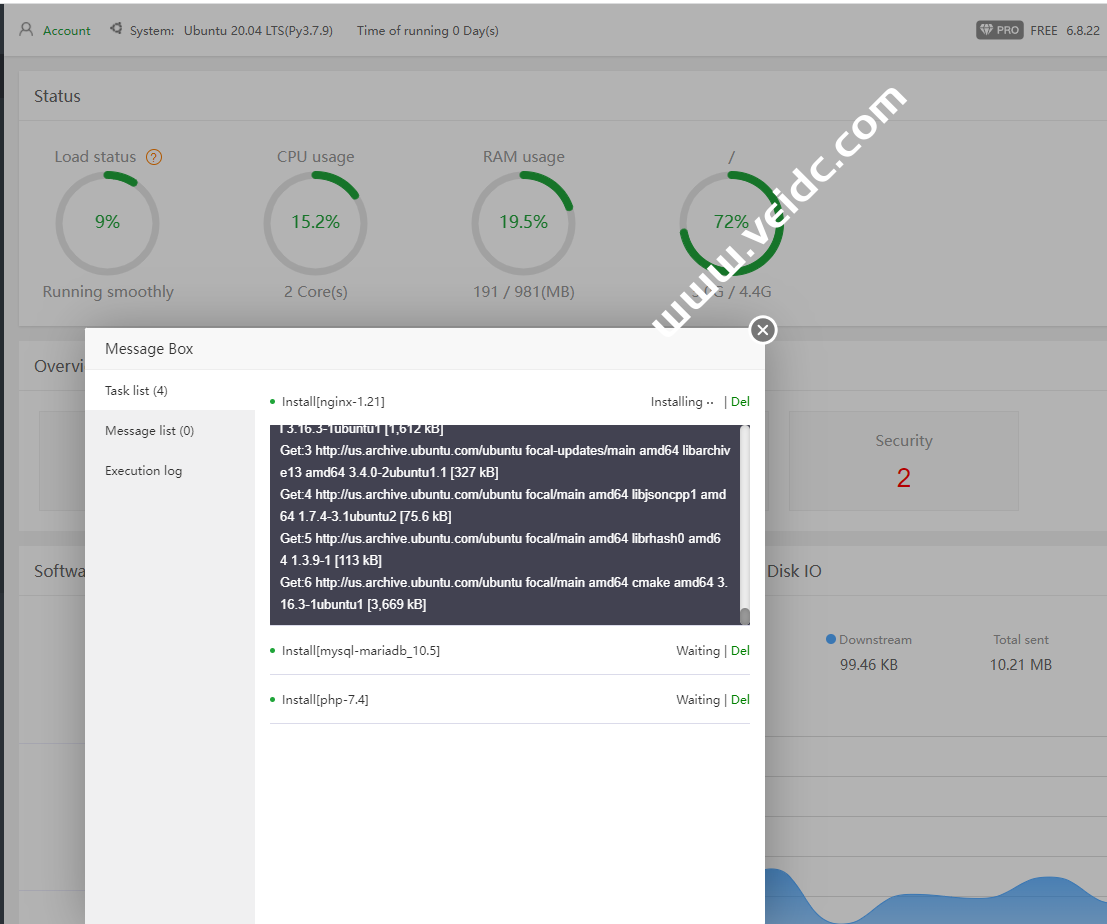1107x924 pixels.
Task: Click the Account user icon
Action: click(x=26, y=30)
